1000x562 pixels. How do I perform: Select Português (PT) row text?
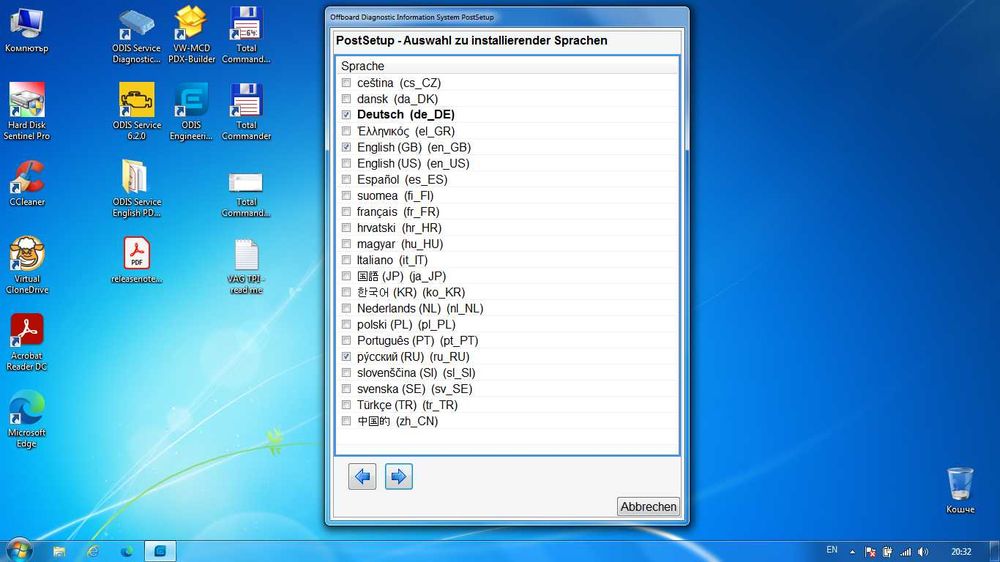[x=418, y=341]
